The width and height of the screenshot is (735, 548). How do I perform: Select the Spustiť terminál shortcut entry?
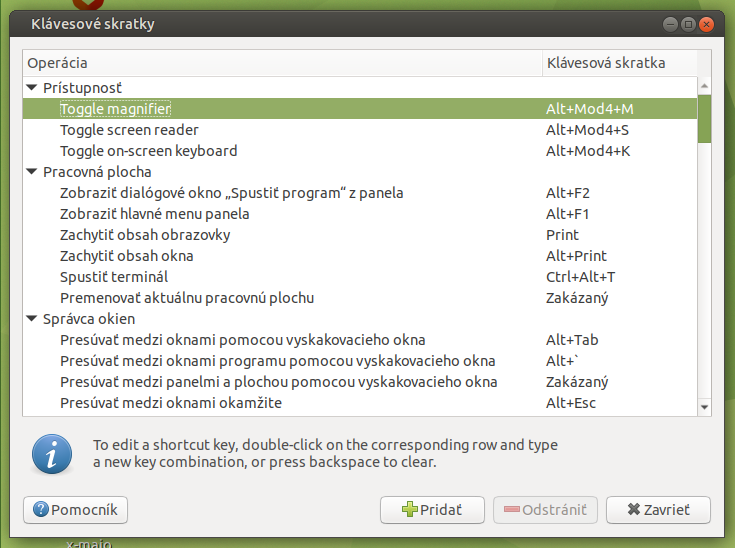[x=360, y=277]
